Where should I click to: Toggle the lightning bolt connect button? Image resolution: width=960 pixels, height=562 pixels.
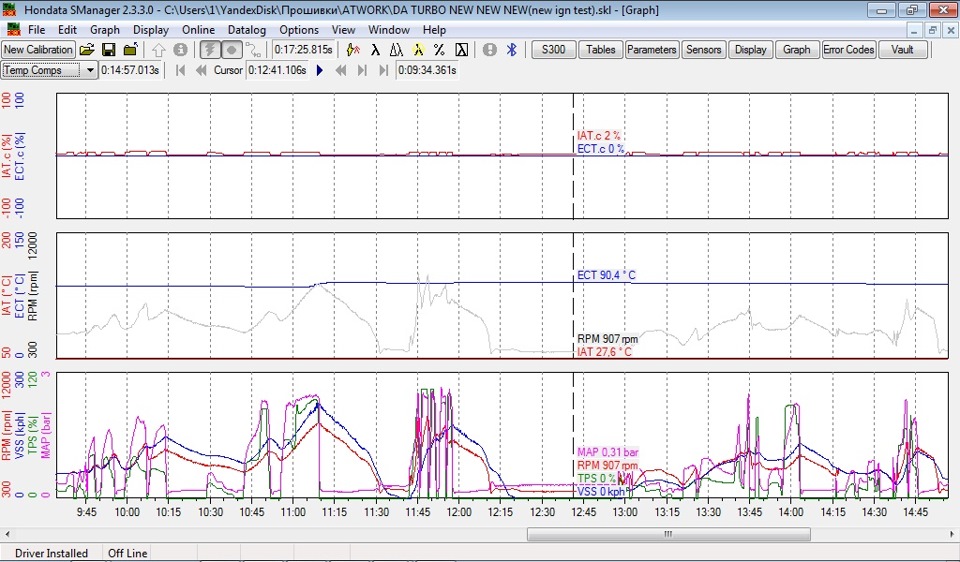pyautogui.click(x=210, y=50)
